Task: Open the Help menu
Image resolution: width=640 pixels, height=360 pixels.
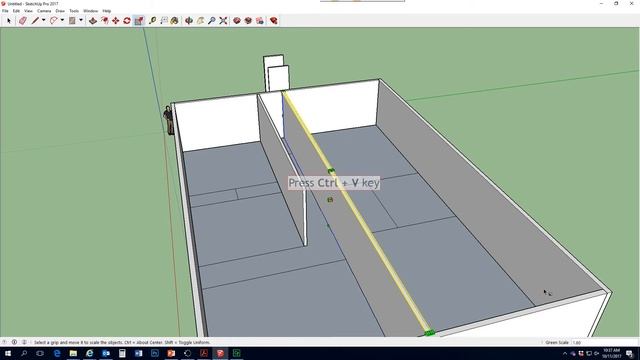Action: pos(107,11)
